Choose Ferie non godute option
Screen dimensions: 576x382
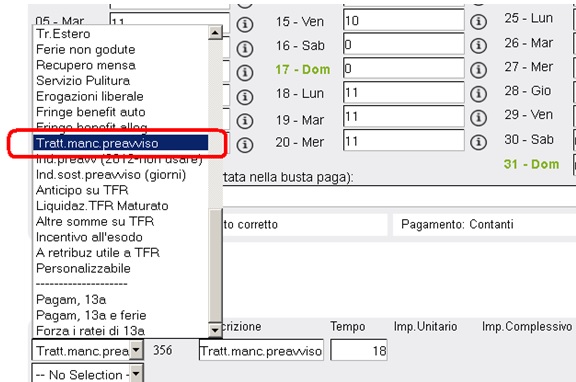coord(121,50)
